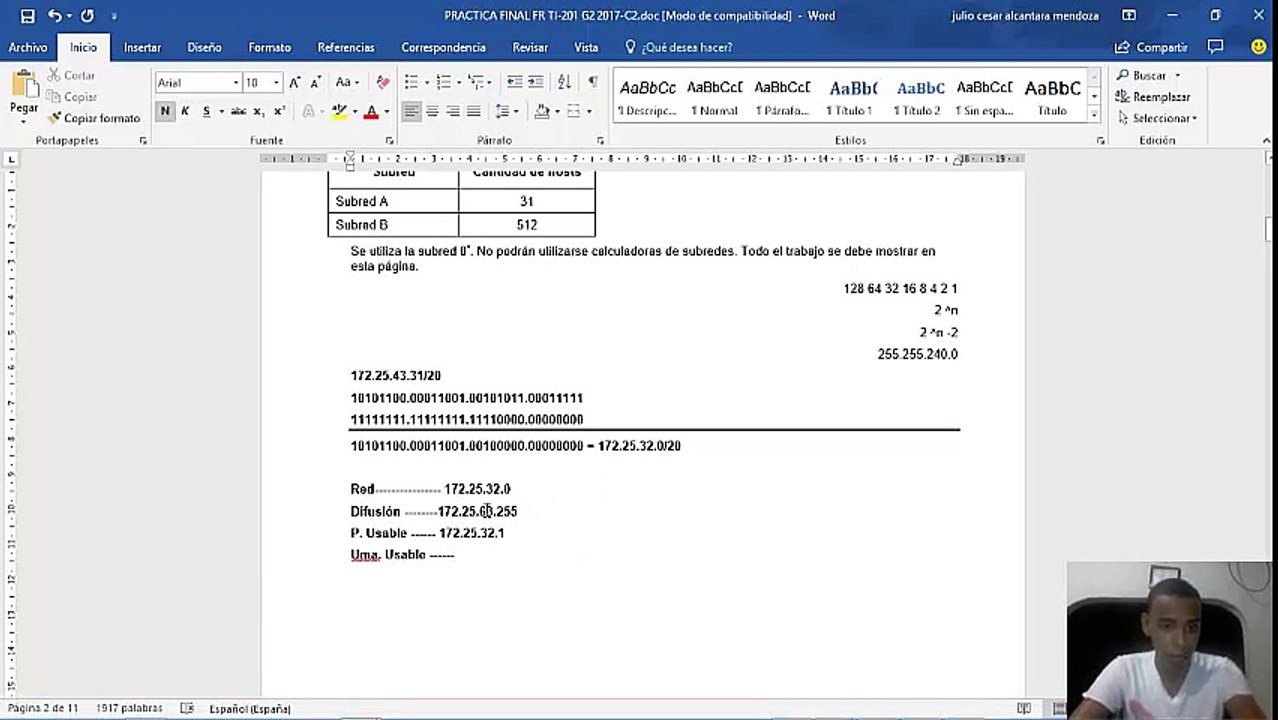
Task: Decrease paragraph indent
Action: click(x=514, y=82)
